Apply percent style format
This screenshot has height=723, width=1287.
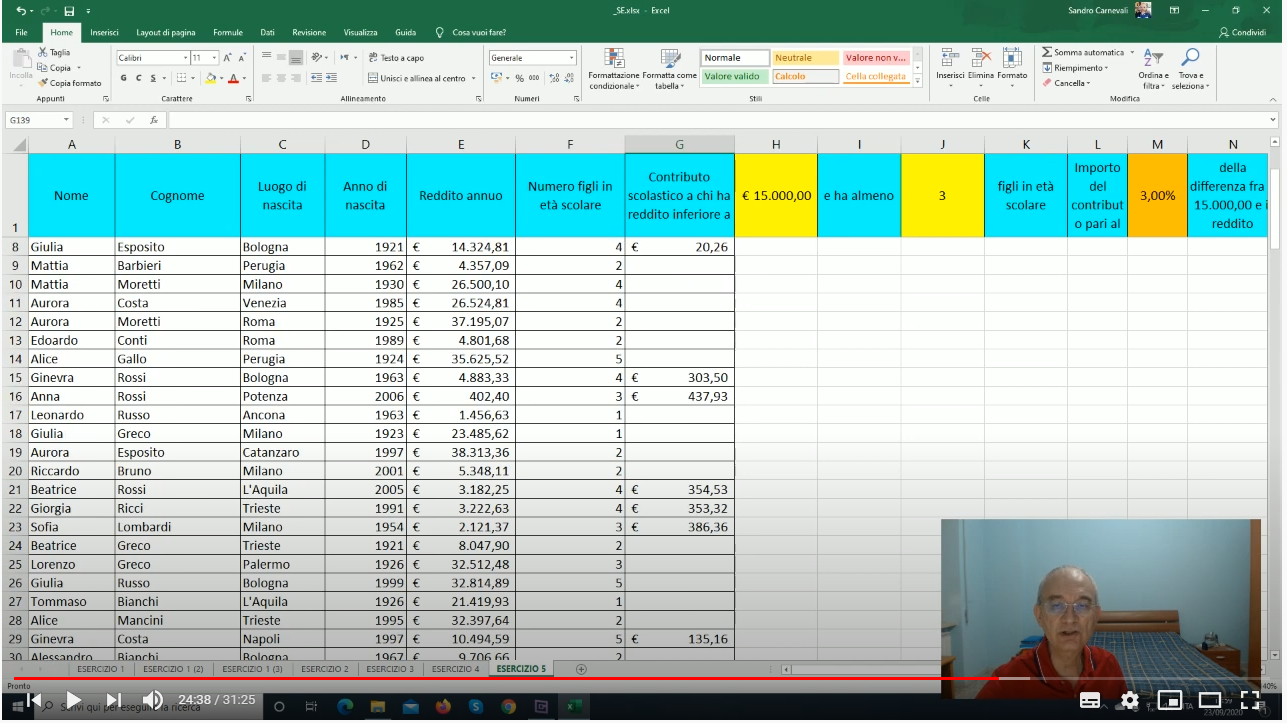pos(521,78)
